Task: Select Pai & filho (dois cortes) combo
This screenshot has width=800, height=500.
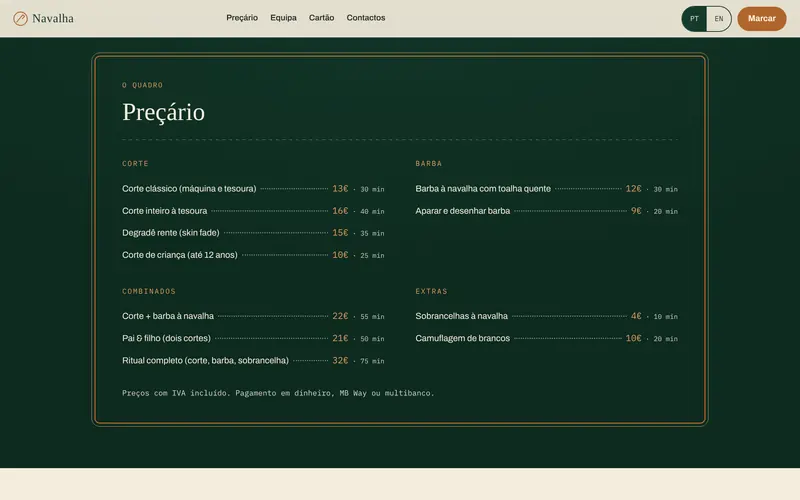Action: coord(166,338)
